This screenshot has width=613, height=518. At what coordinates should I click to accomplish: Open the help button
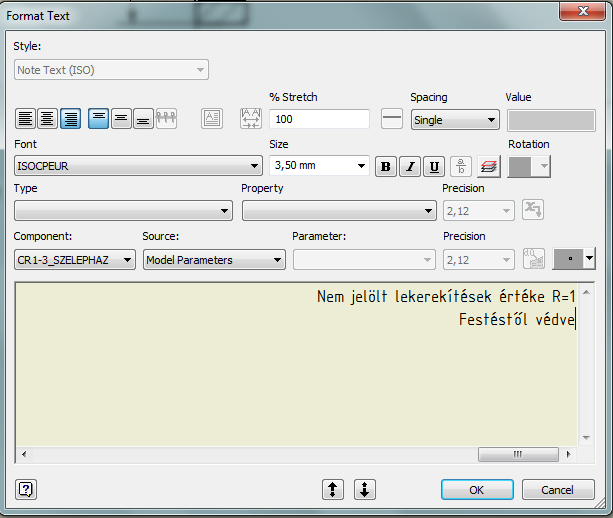click(x=26, y=489)
